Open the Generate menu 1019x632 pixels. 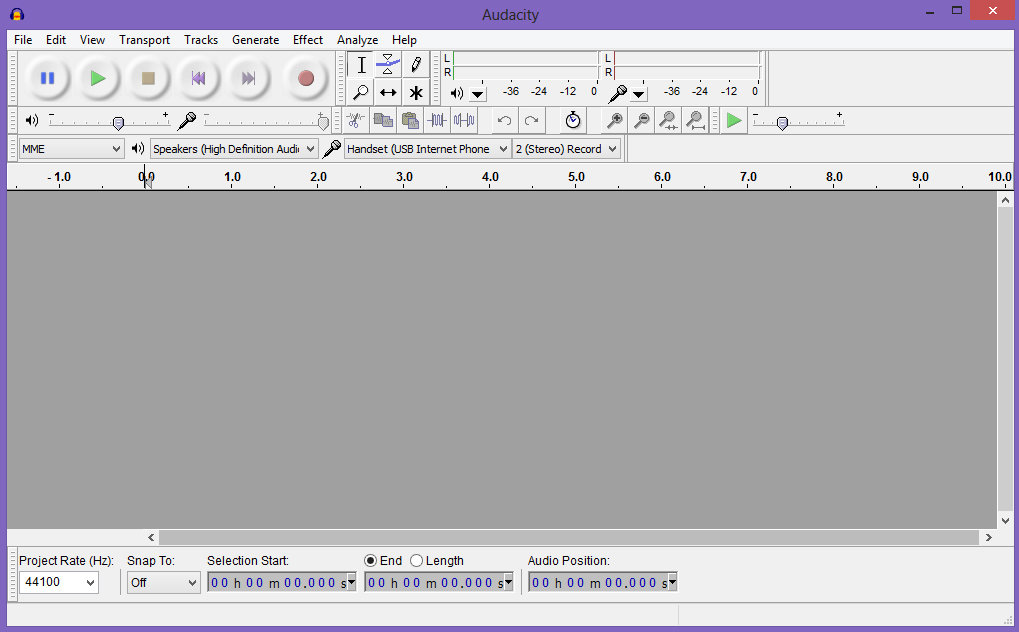tap(255, 40)
